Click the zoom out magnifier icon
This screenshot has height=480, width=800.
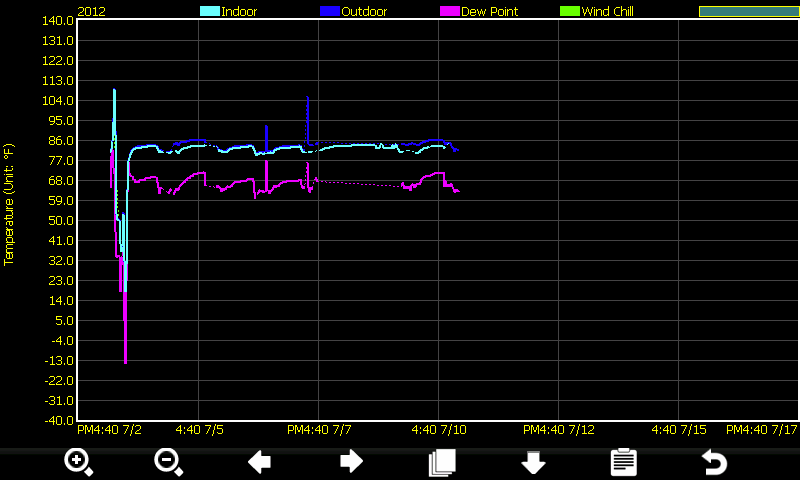(168, 461)
